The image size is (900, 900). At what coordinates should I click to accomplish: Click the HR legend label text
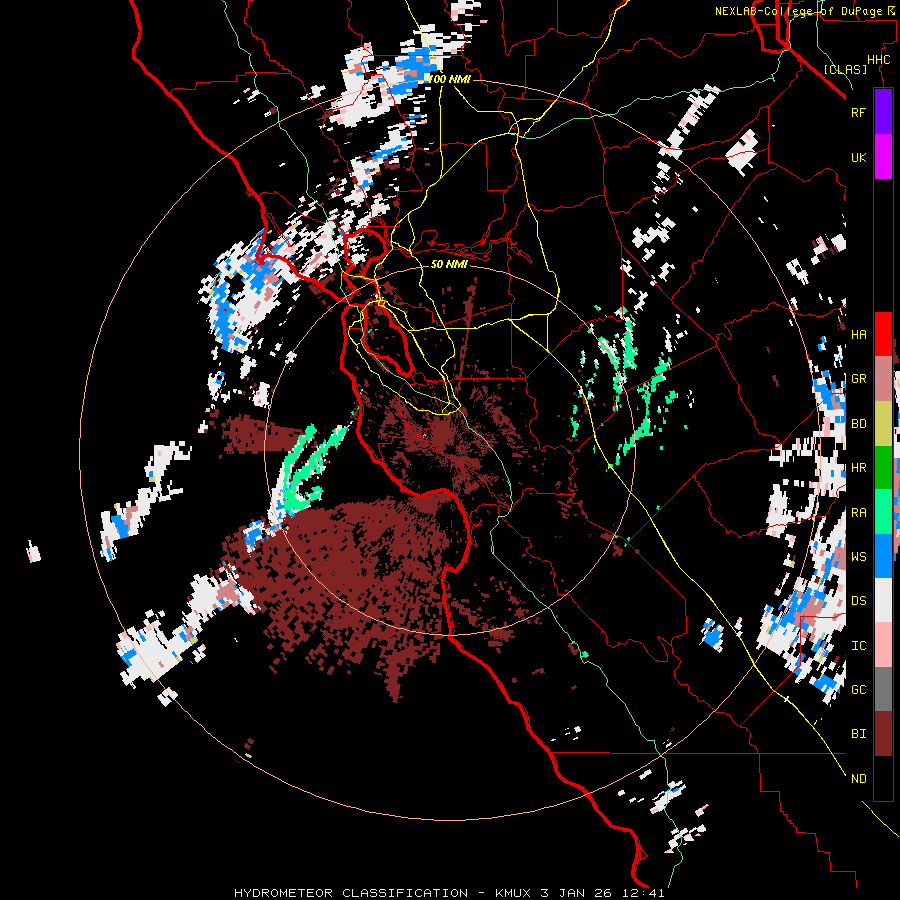pyautogui.click(x=858, y=468)
